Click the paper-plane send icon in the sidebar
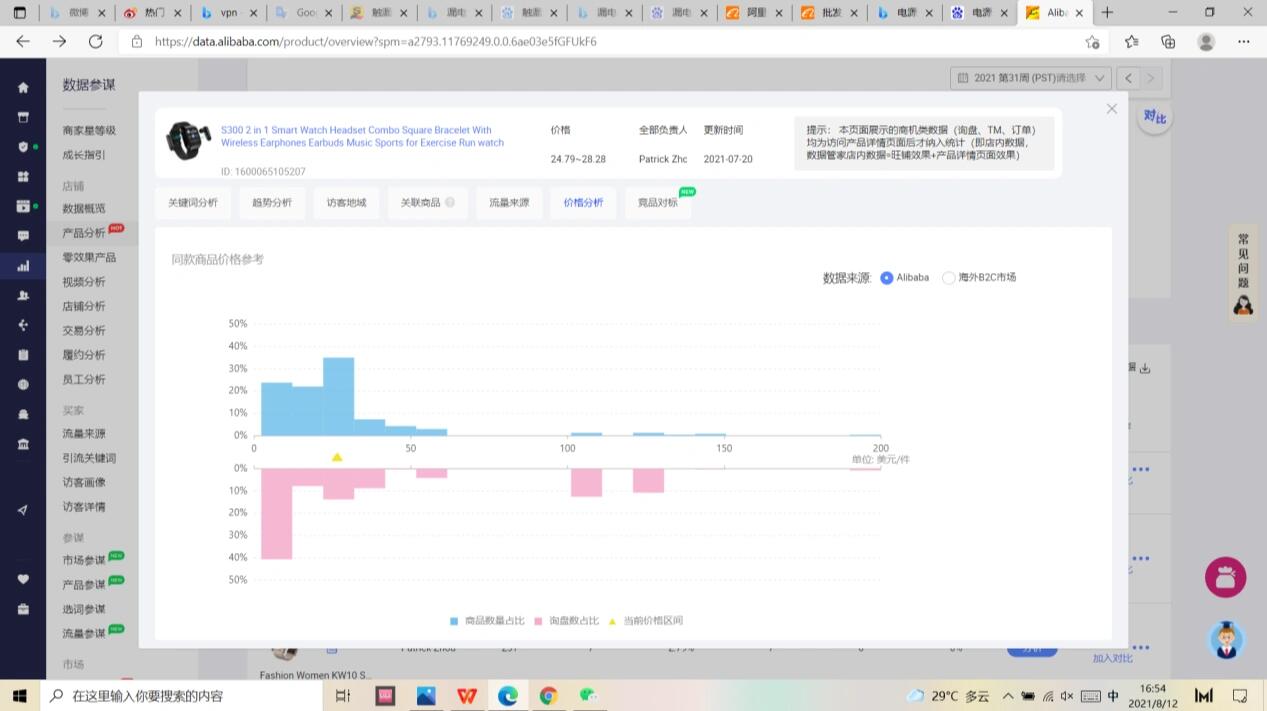Screen dimensions: 1267x711 pyautogui.click(x=23, y=510)
